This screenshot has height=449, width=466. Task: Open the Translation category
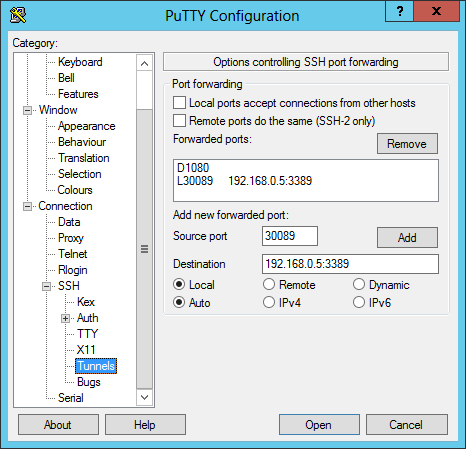(84, 158)
